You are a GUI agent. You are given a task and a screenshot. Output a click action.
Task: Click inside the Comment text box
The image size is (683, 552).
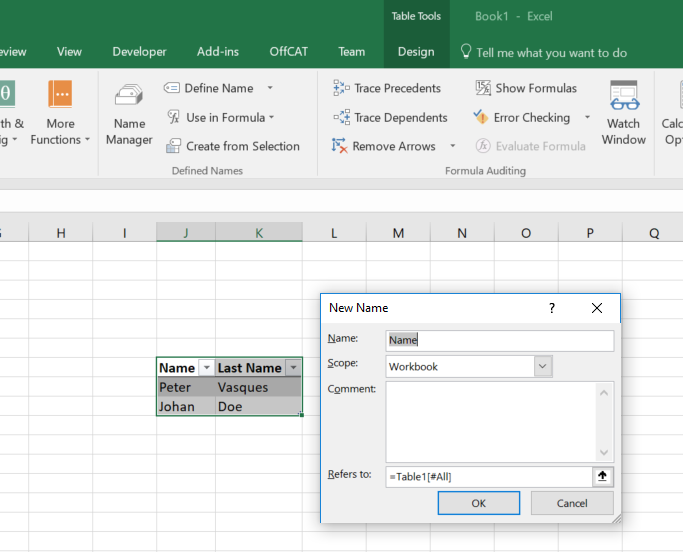(x=491, y=422)
